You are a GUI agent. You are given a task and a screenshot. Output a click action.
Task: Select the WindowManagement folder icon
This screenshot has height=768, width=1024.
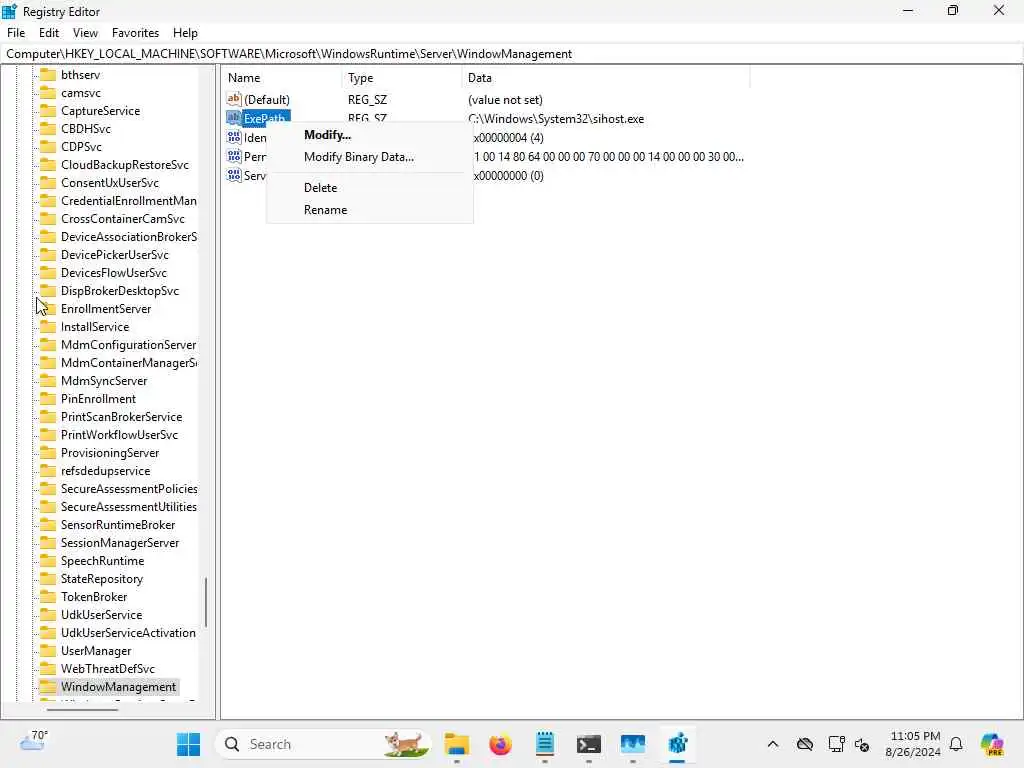[x=48, y=686]
